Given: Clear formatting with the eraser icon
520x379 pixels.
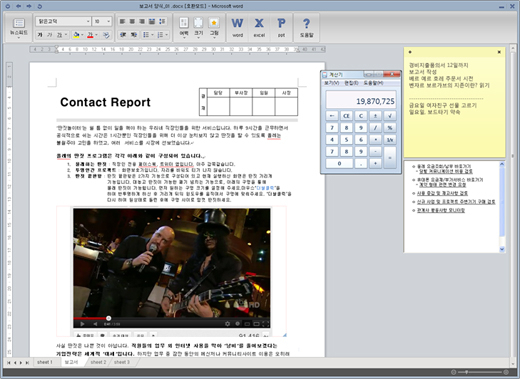Looking at the screenshot, I should pos(106,35).
